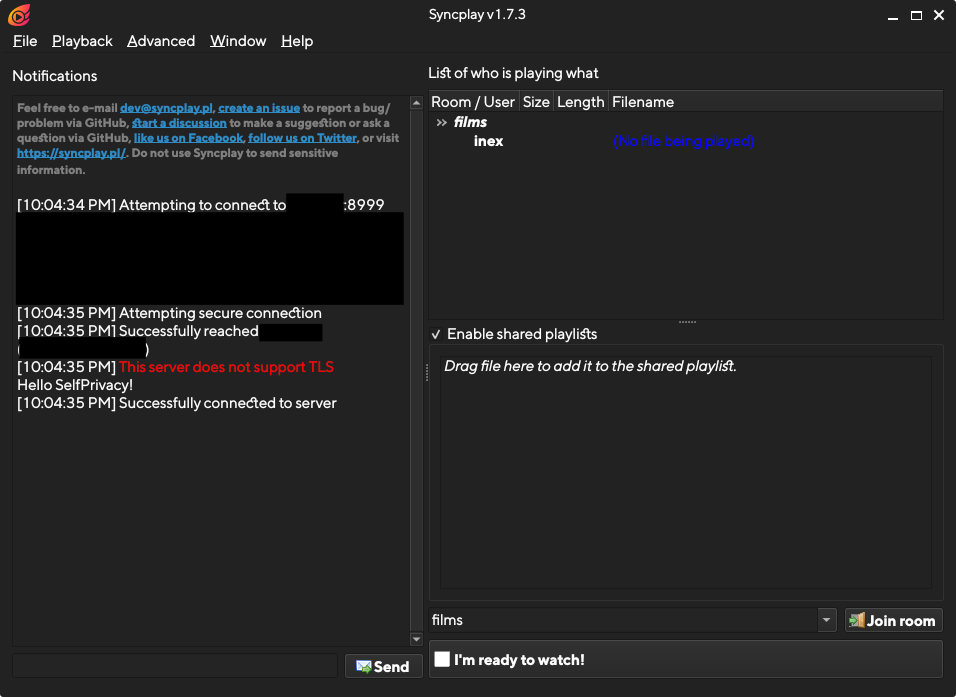Image resolution: width=956 pixels, height=697 pixels.
Task: Click notifications scrollbar up arrow
Action: [x=416, y=103]
